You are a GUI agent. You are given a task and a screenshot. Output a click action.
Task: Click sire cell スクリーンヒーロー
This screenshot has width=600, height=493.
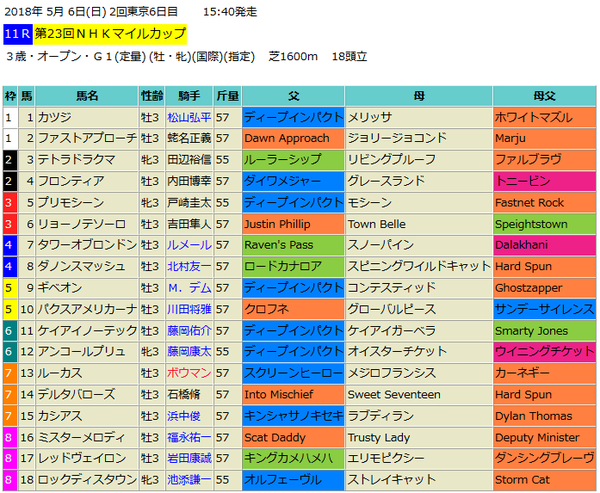tap(293, 373)
